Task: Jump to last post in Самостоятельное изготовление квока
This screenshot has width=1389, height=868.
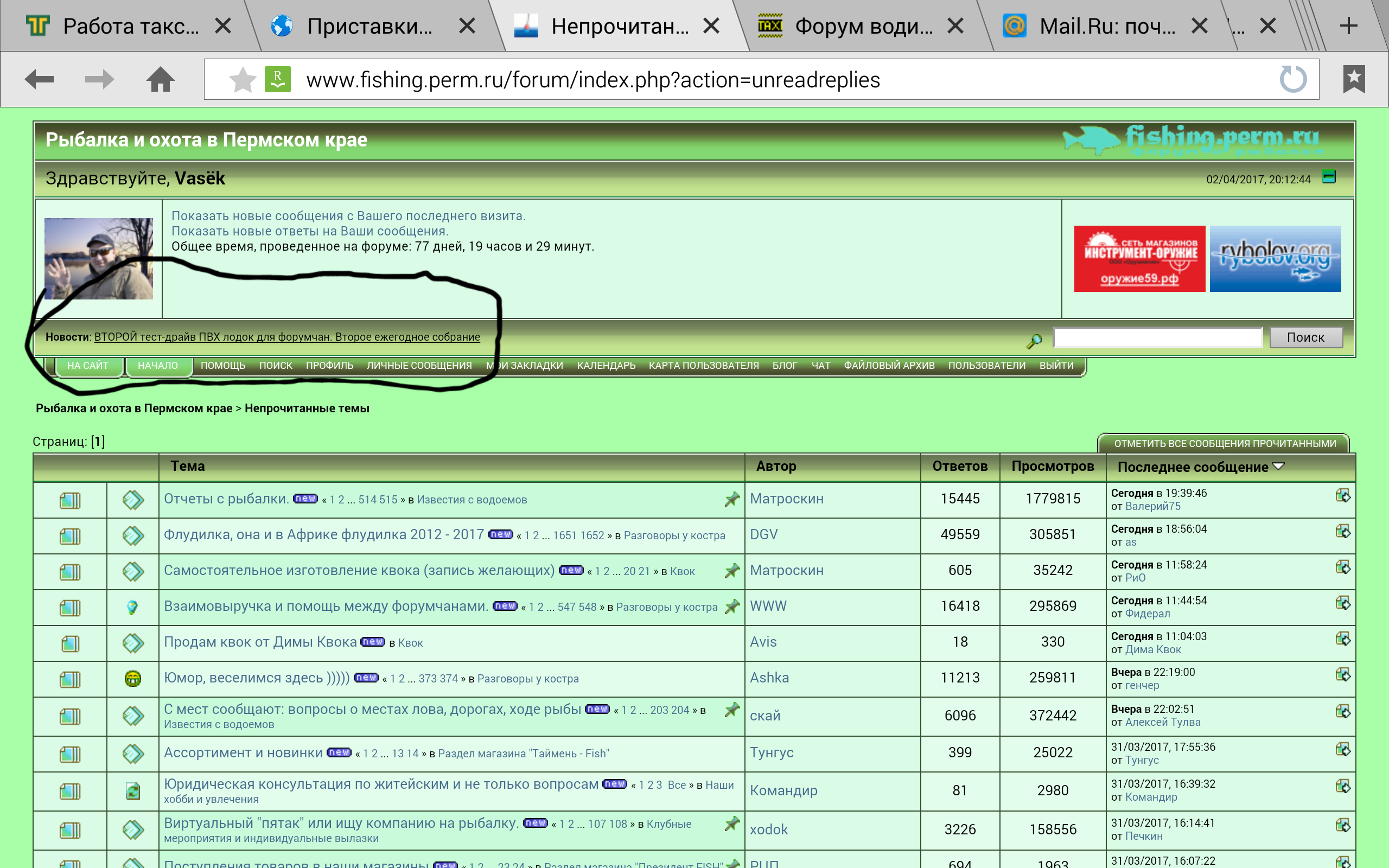Action: (1342, 567)
